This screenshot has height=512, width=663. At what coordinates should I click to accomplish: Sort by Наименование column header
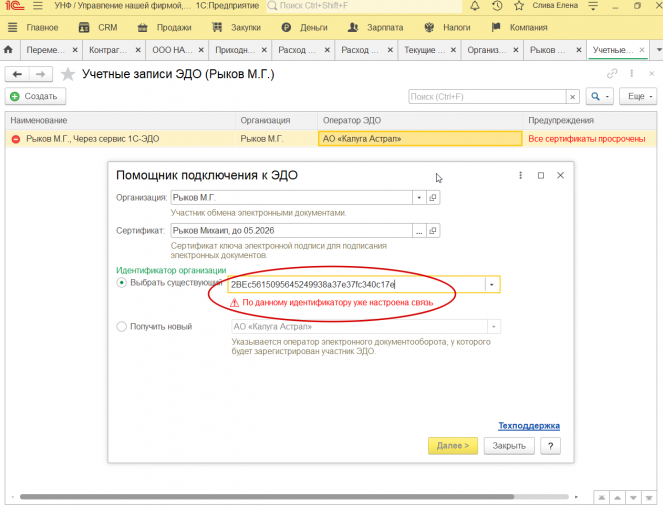point(120,120)
